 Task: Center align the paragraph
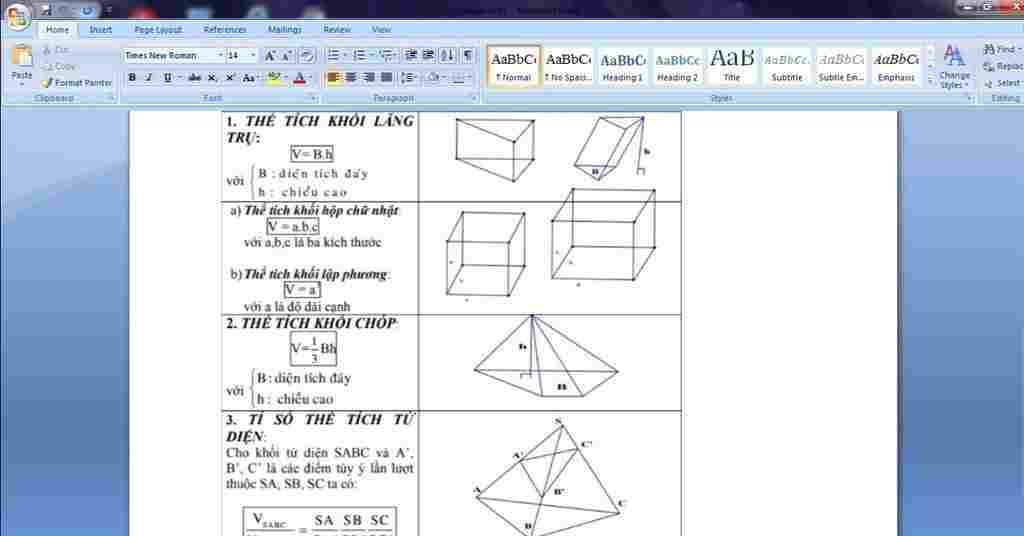click(x=351, y=78)
